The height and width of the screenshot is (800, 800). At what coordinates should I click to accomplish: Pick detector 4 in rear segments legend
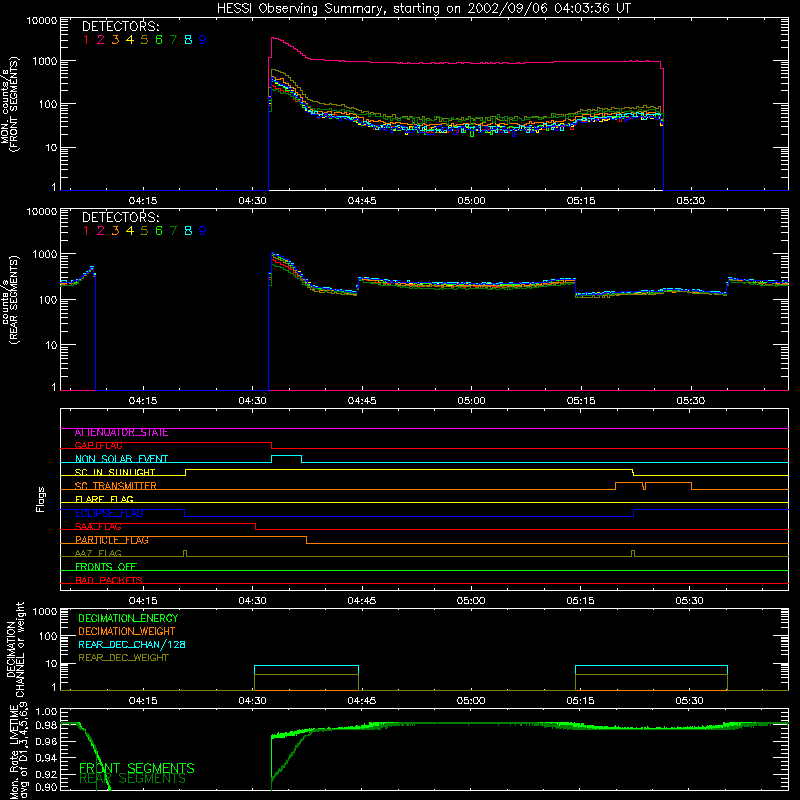pos(130,231)
